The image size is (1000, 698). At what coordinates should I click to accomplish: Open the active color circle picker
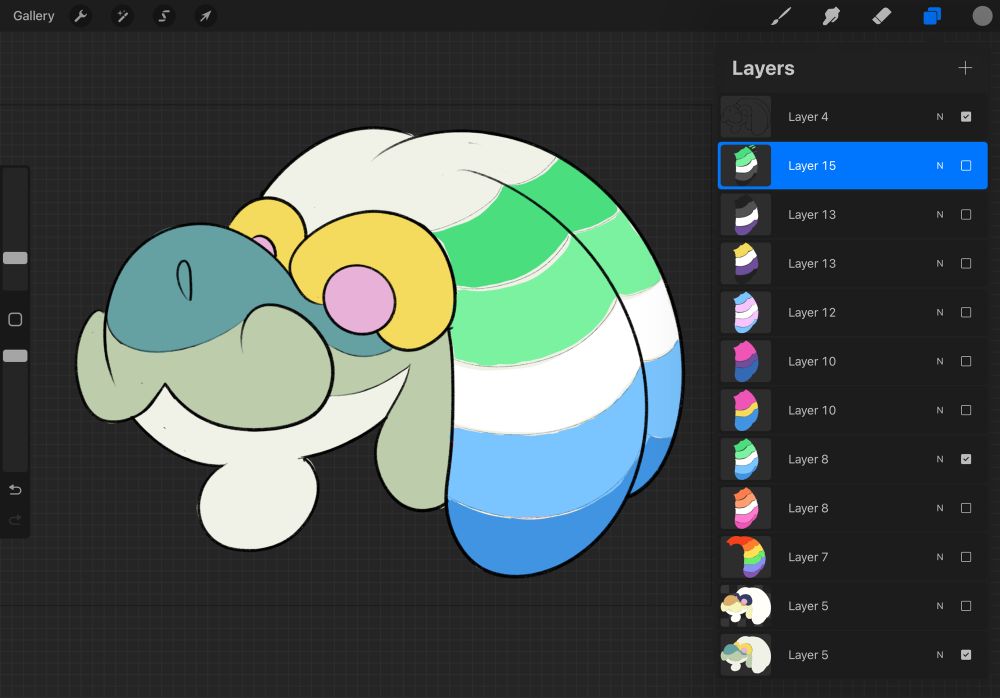[982, 16]
